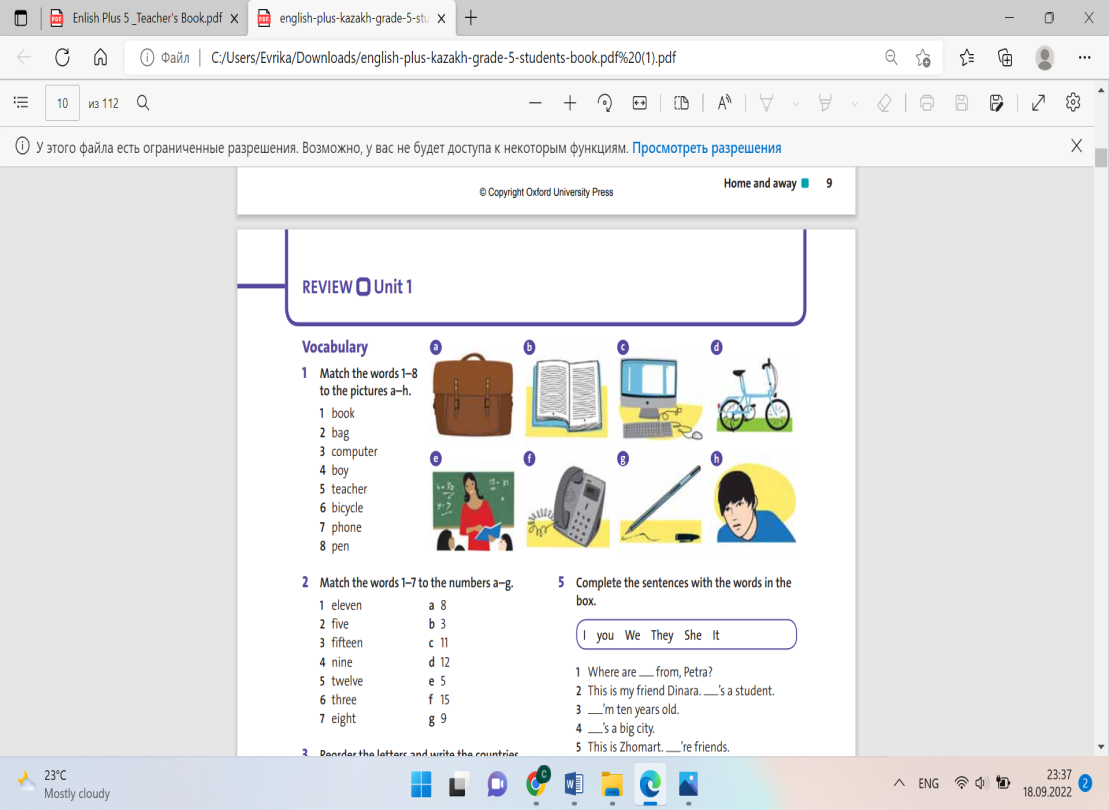Select the Eraser tool
The height and width of the screenshot is (810, 1109).
[x=884, y=103]
